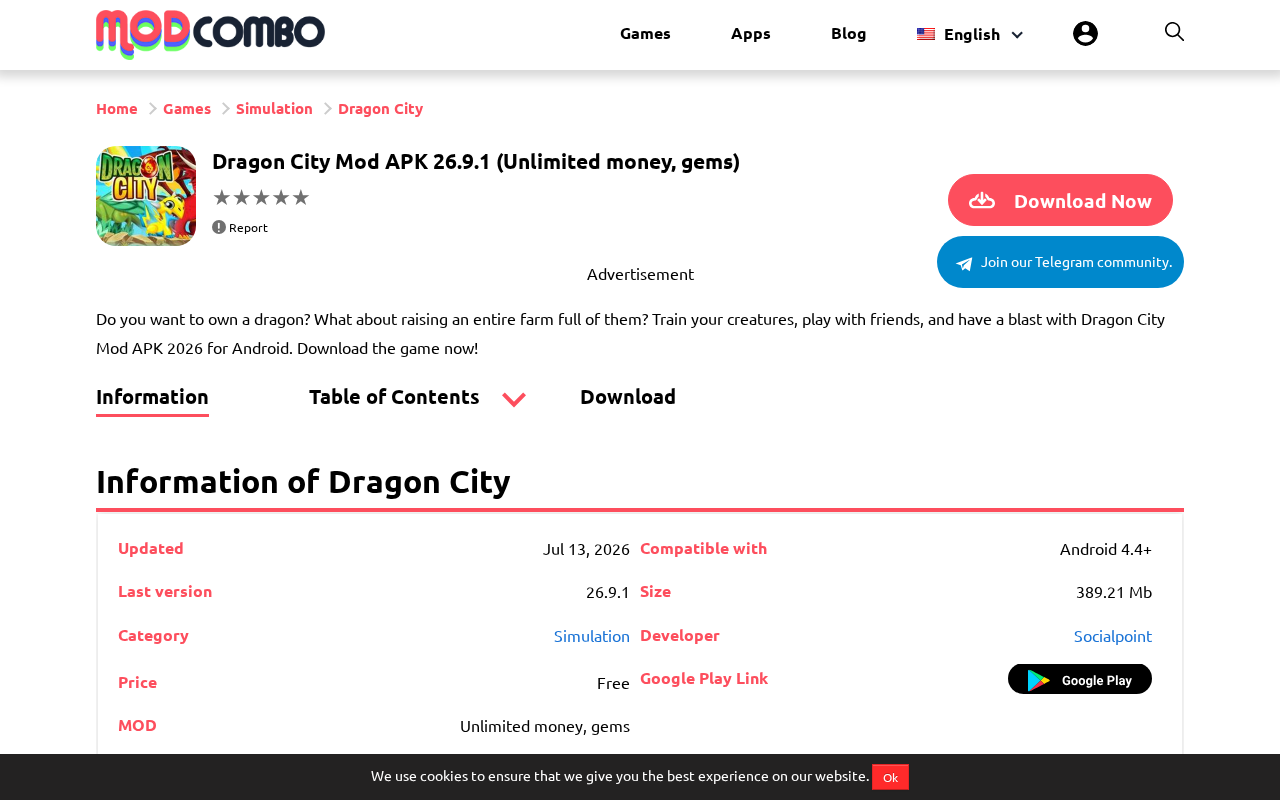
Task: Click the Download Now button
Action: (1060, 200)
